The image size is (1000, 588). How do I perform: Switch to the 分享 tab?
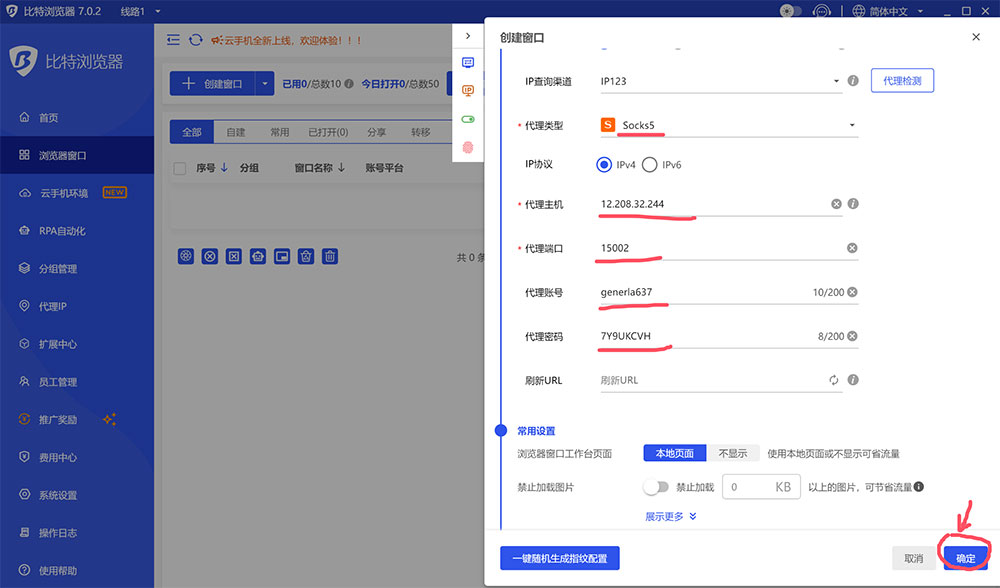tap(376, 132)
